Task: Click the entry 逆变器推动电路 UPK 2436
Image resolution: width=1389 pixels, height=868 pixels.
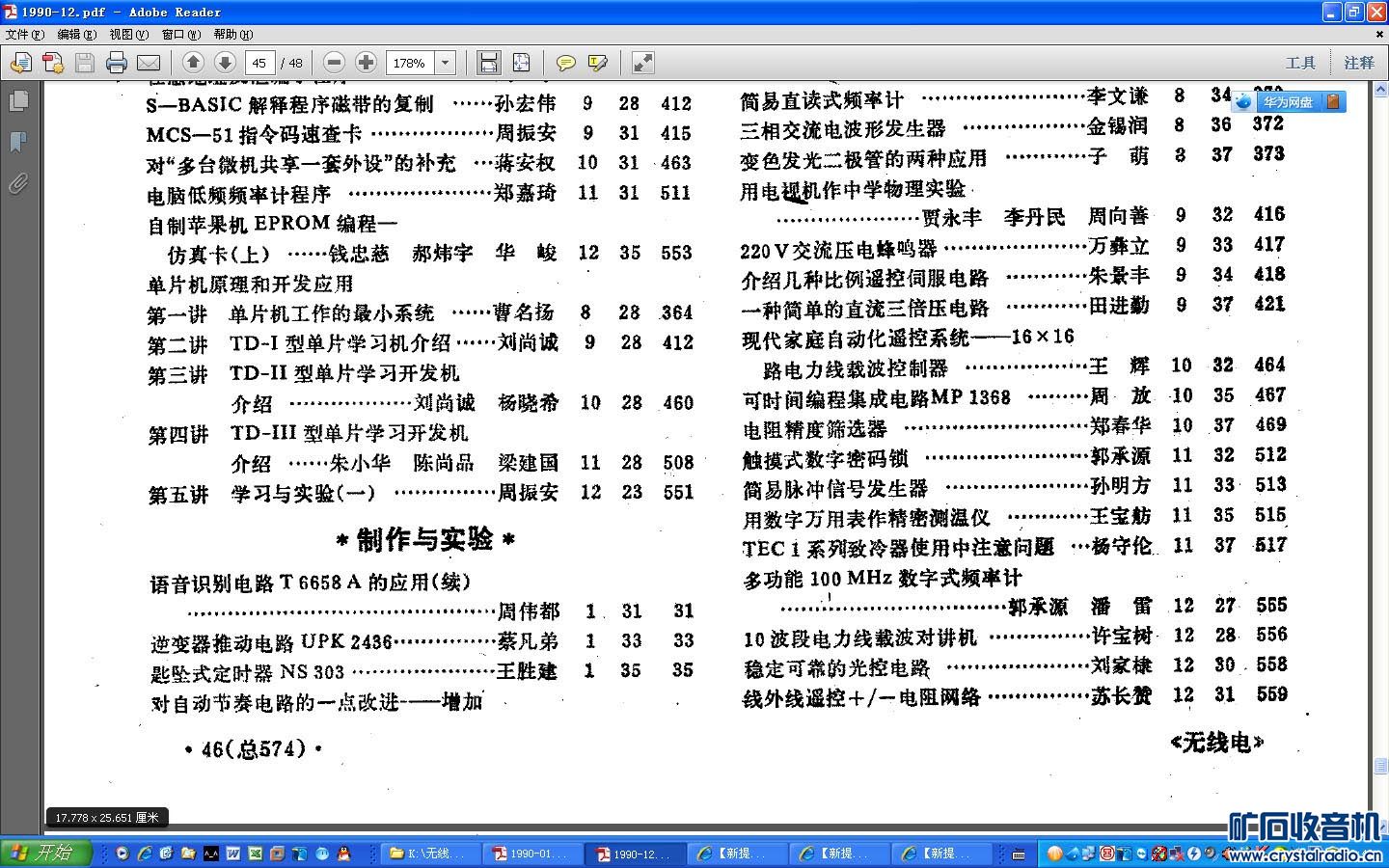Action: click(272, 642)
